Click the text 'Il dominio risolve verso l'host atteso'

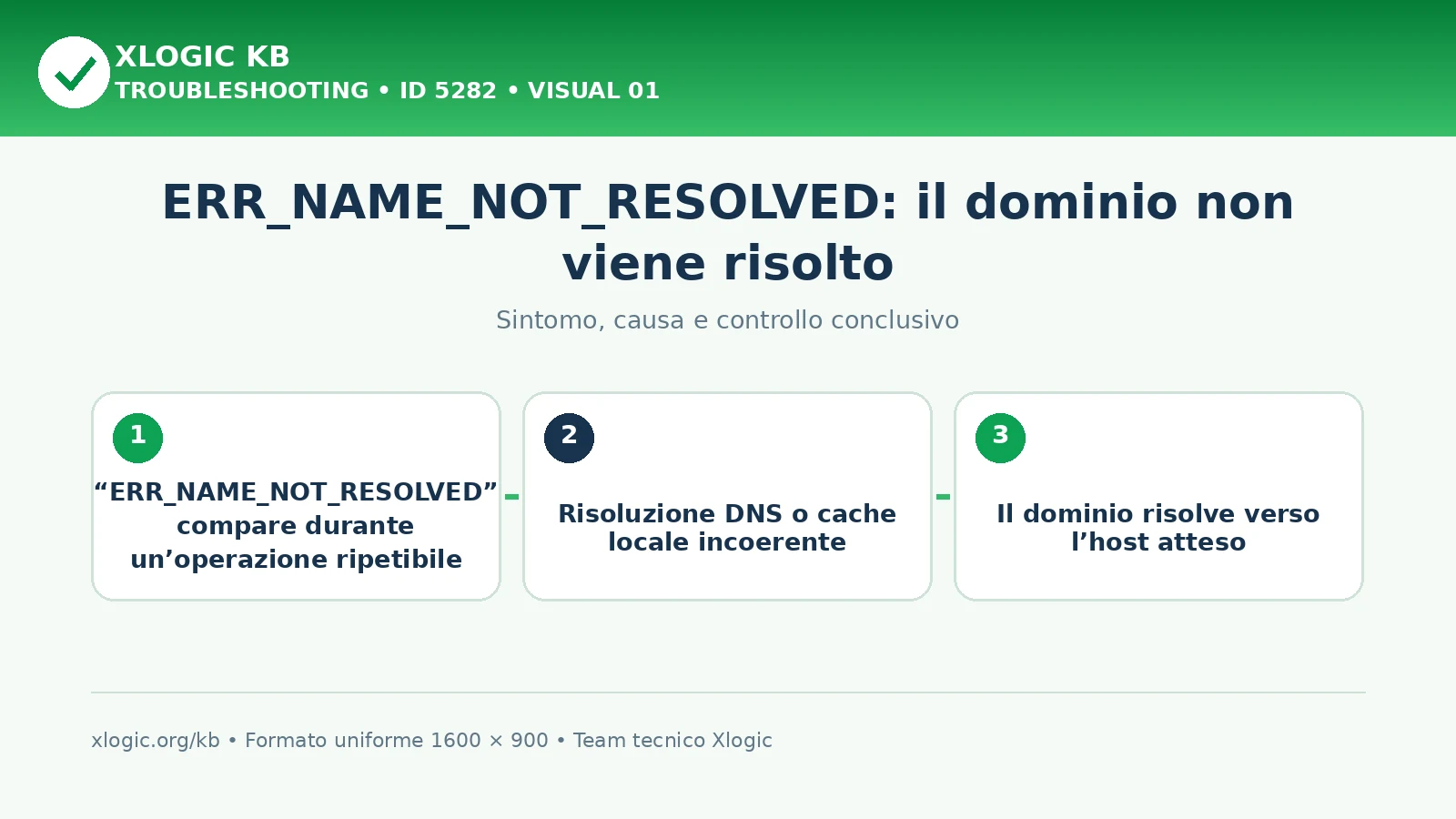tap(1158, 528)
